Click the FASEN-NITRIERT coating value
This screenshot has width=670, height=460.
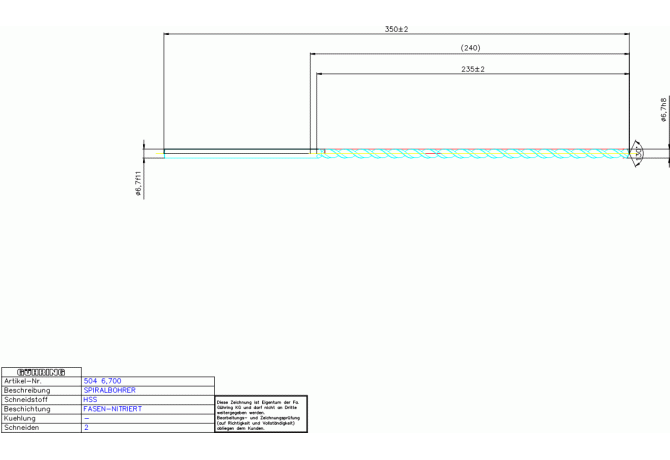(113, 409)
